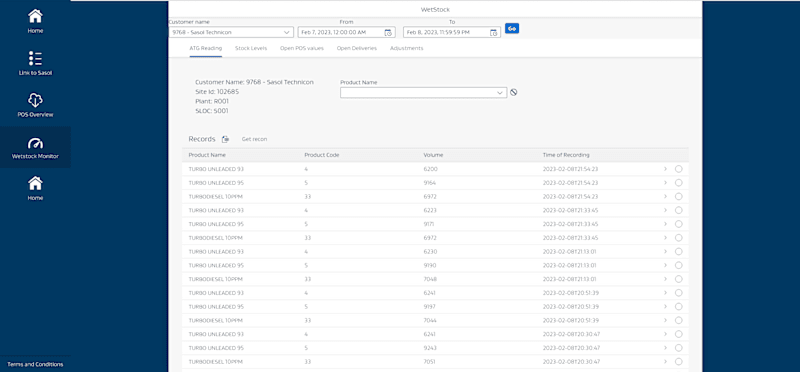The height and width of the screenshot is (372, 800).
Task: Select radio for Diesel 10PPM at 21:33:45
Action: [x=679, y=238]
